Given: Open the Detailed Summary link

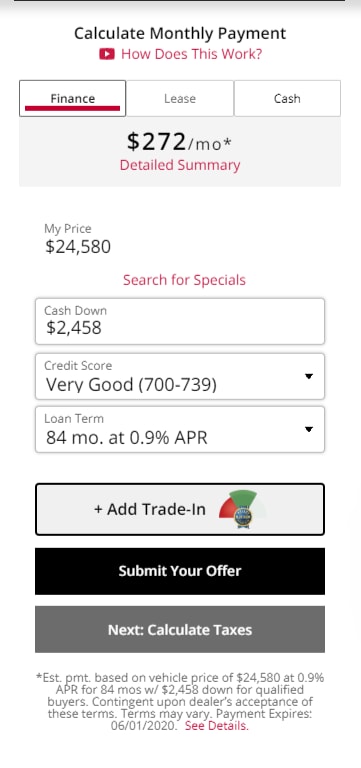Looking at the screenshot, I should 180,165.
